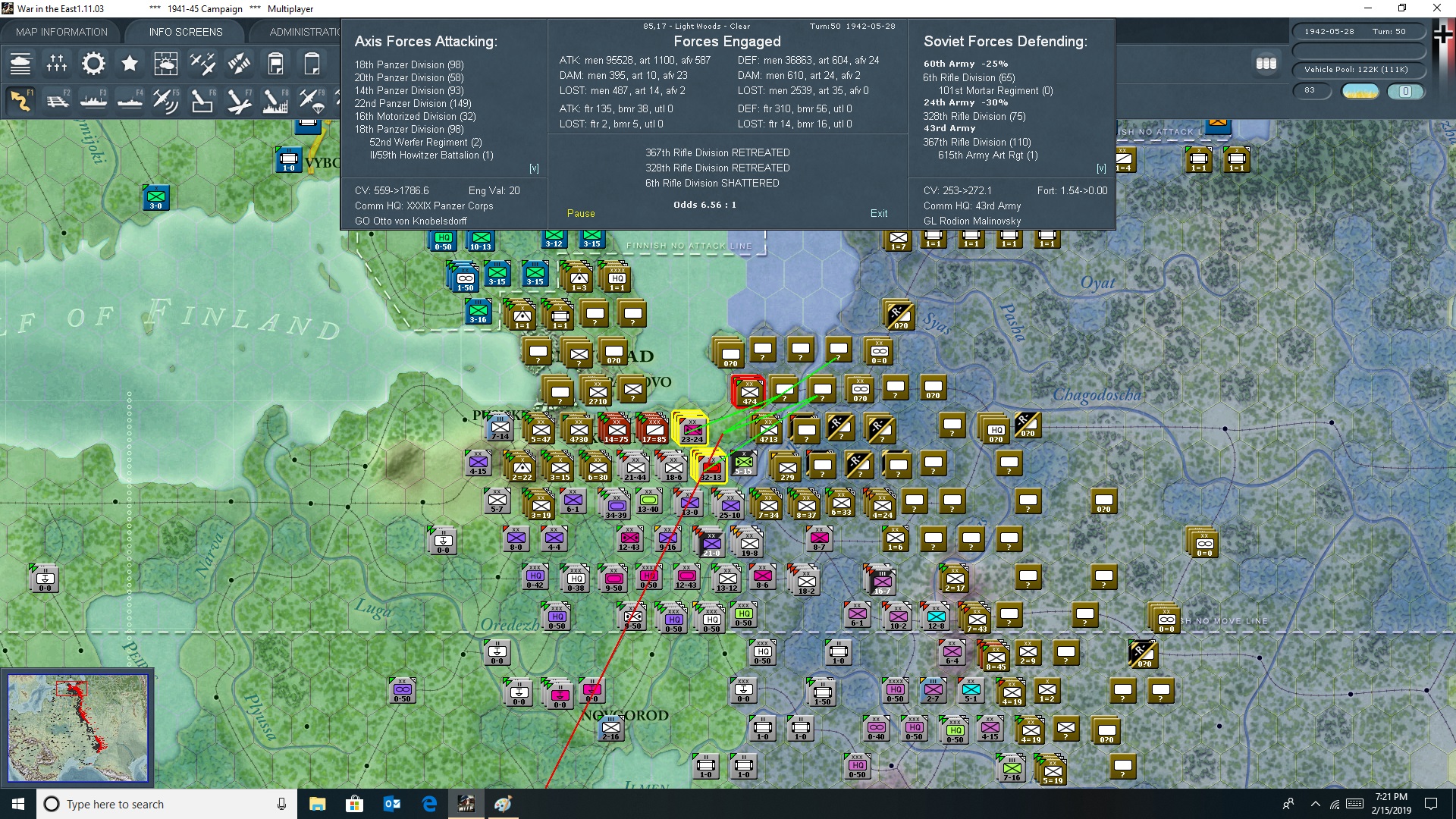The width and height of the screenshot is (1456, 819).
Task: Select F3 naval transport mode
Action: [x=93, y=101]
